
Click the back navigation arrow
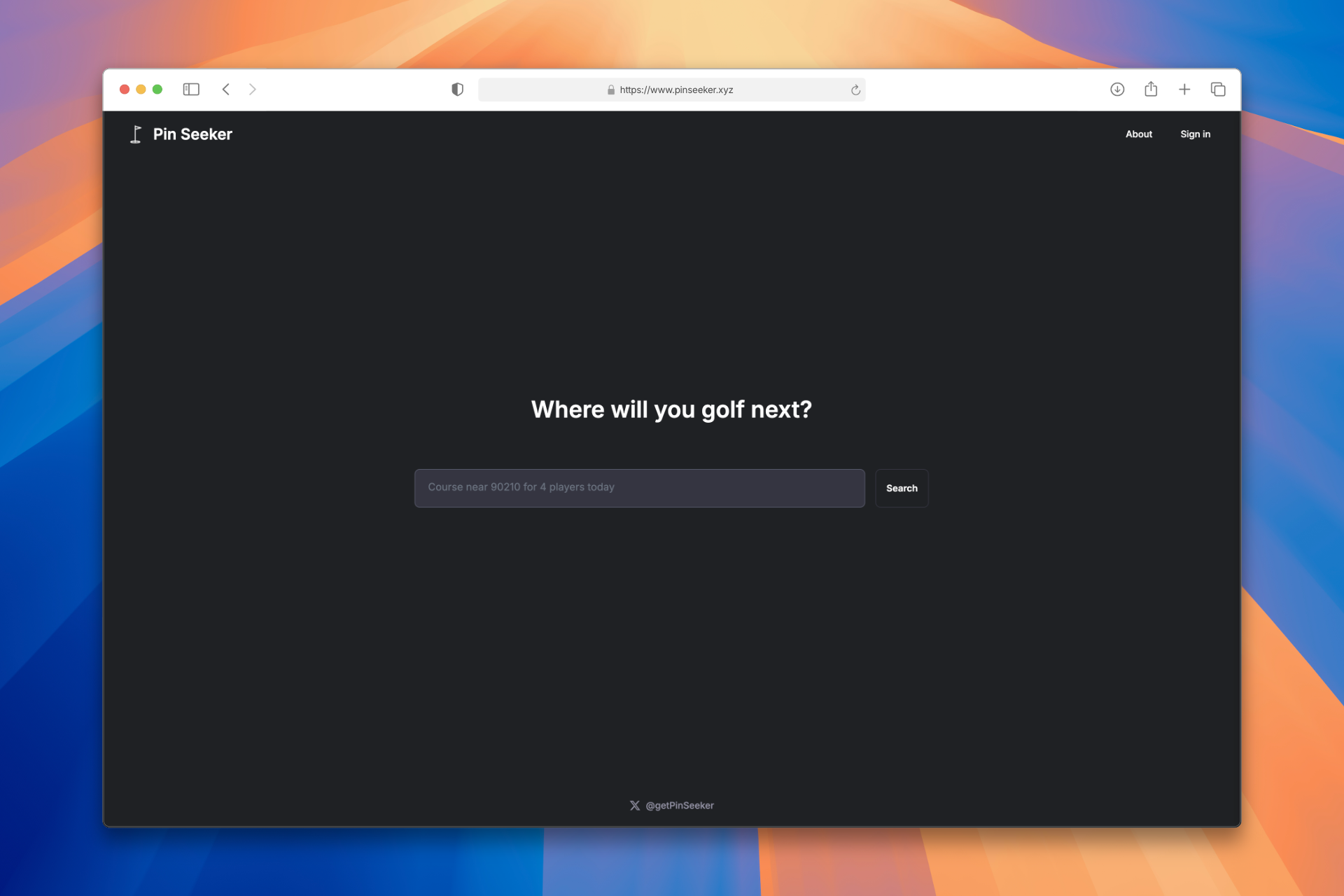click(x=225, y=90)
